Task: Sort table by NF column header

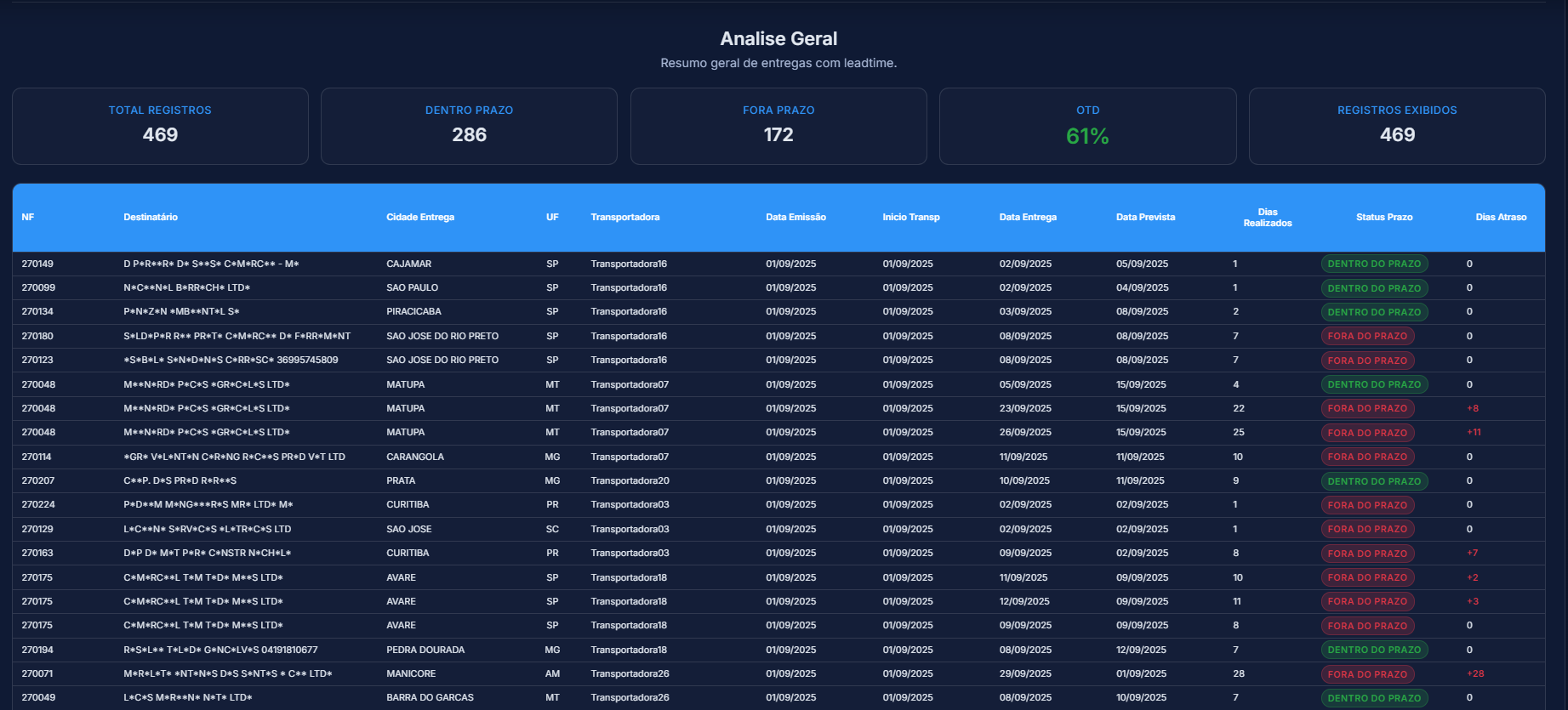Action: tap(28, 218)
